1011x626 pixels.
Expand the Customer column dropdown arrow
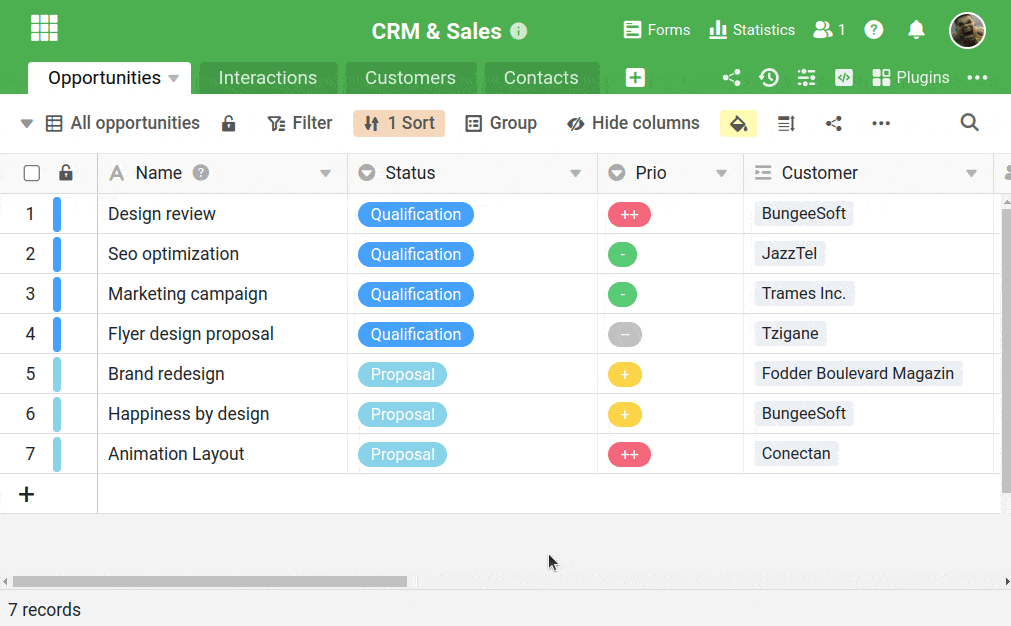click(x=971, y=173)
